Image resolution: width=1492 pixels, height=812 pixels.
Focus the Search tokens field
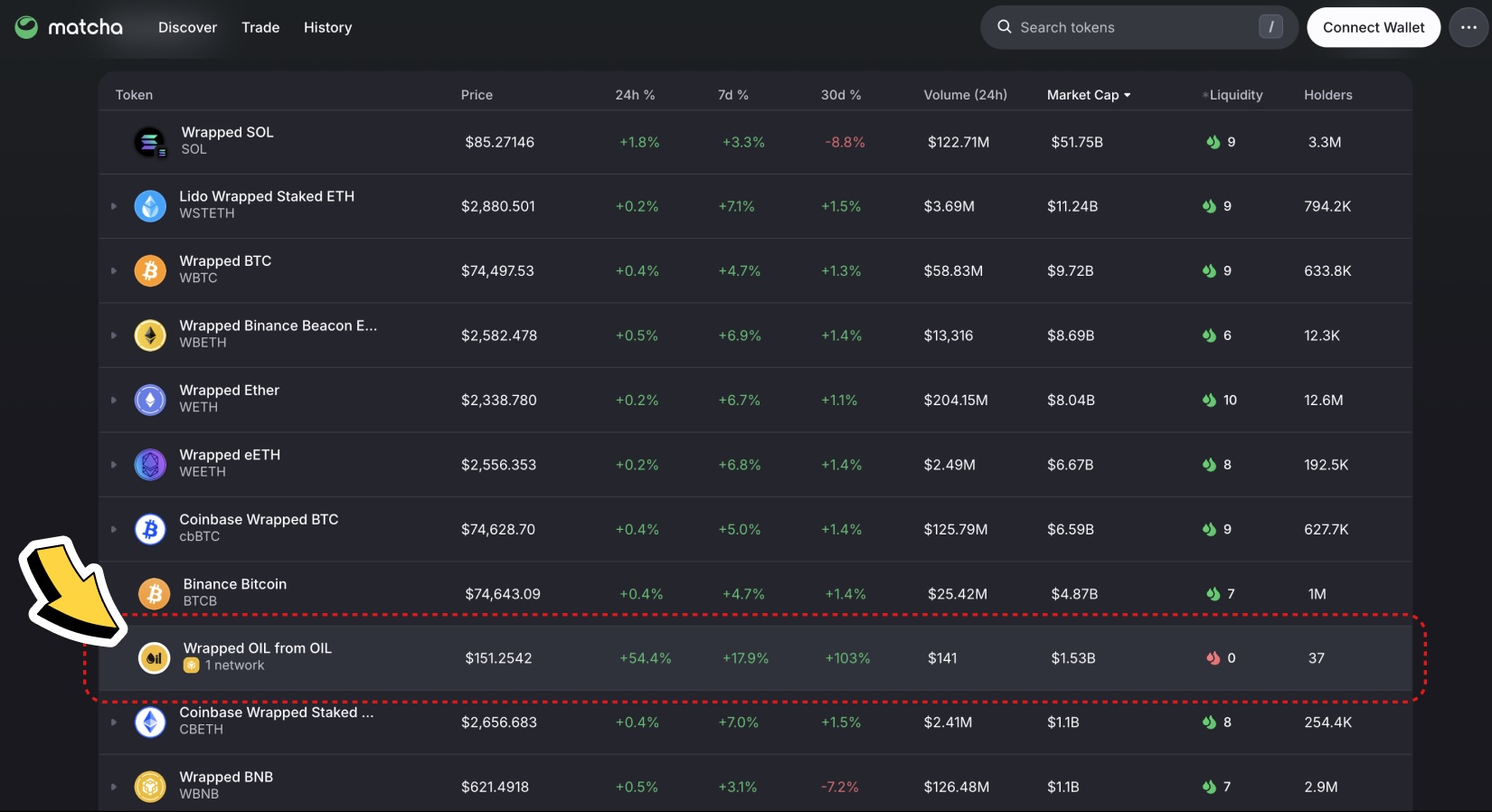click(x=1139, y=27)
